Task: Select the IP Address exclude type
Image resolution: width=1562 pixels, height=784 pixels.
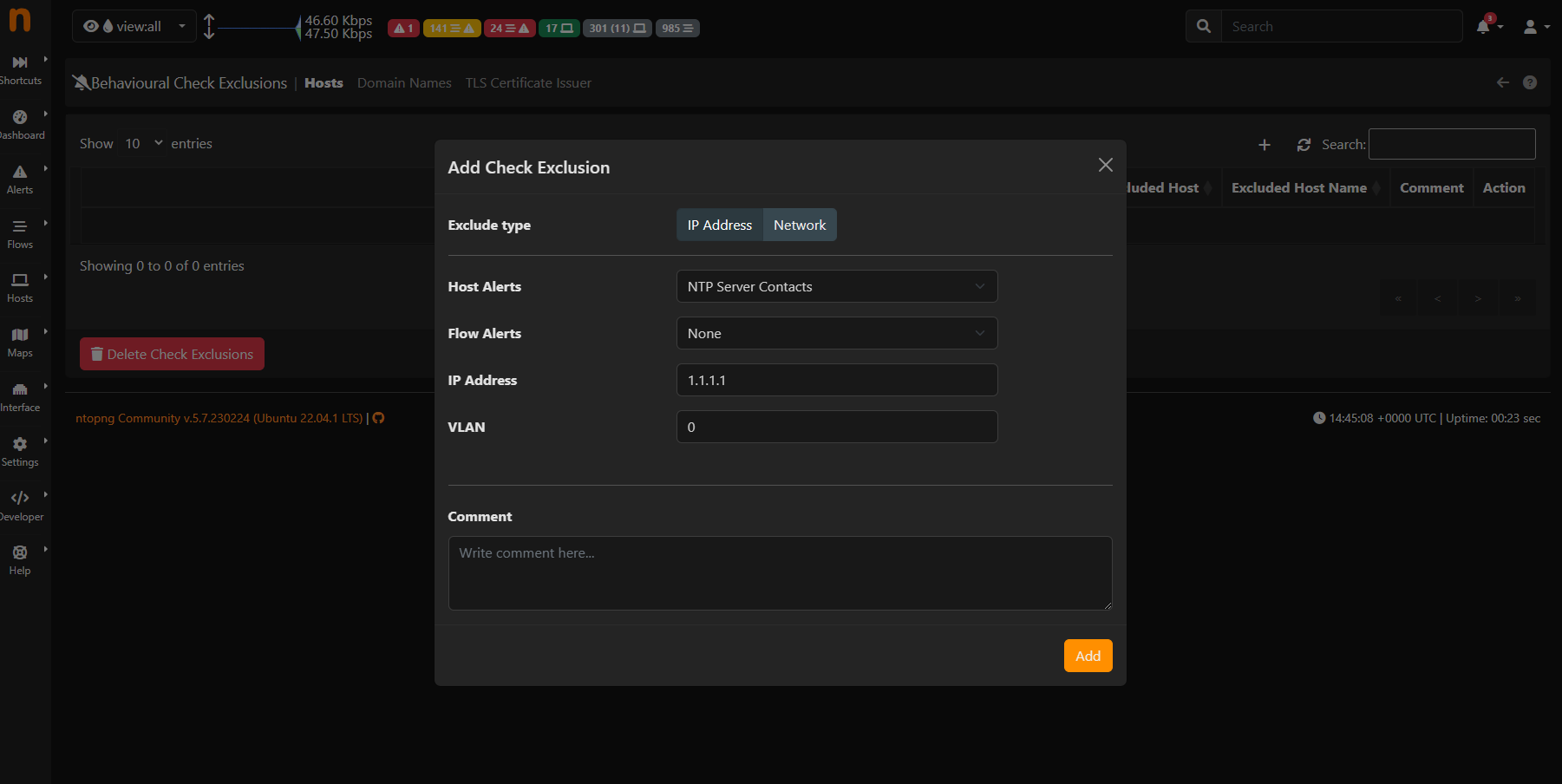Action: [719, 225]
